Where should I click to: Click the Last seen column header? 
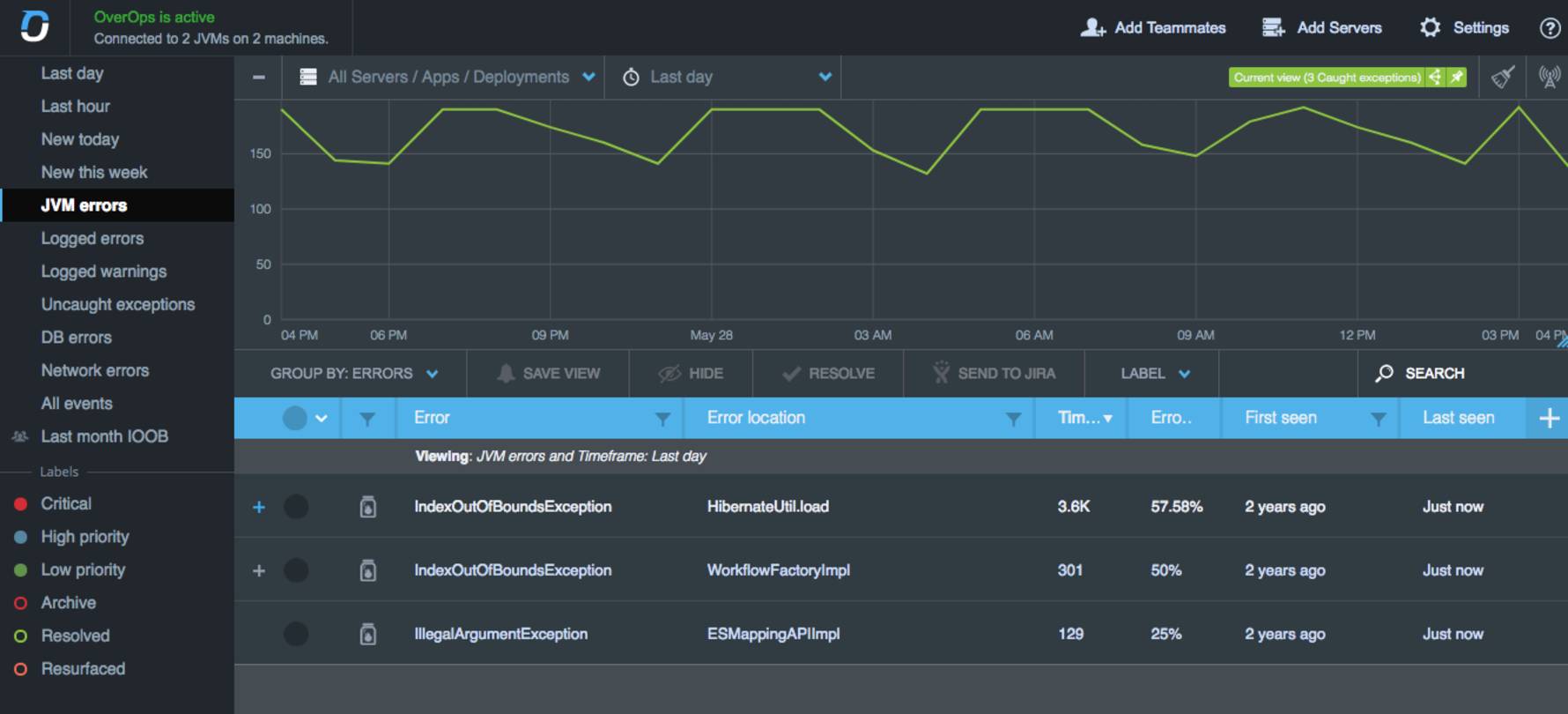point(1458,418)
